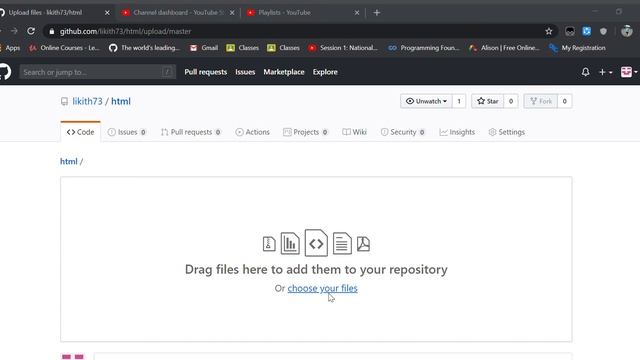
Task: Open the Projects tab
Action: click(x=305, y=132)
